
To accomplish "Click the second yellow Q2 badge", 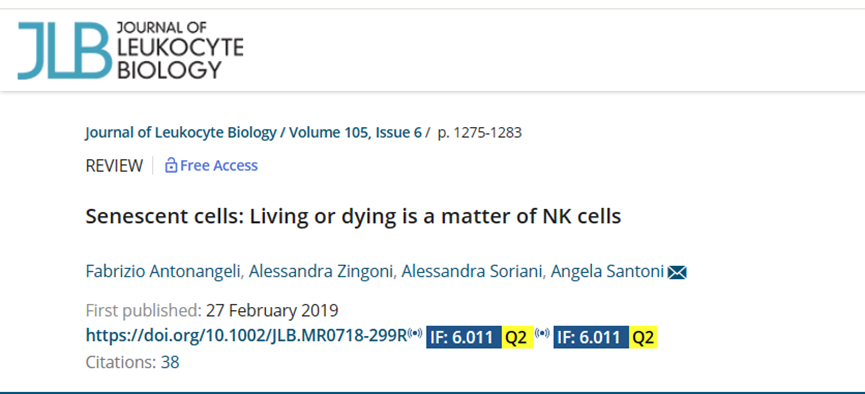I will (x=644, y=337).
